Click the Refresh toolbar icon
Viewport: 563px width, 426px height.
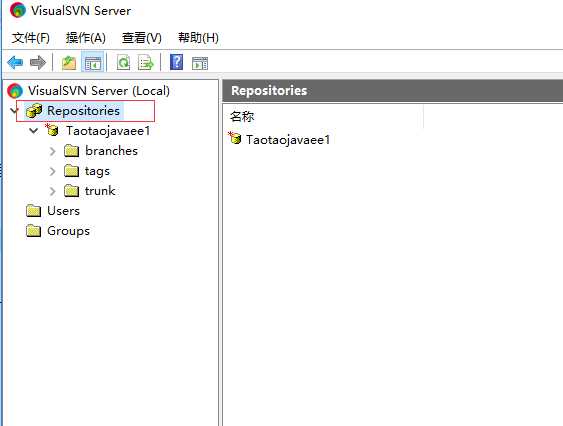124,63
